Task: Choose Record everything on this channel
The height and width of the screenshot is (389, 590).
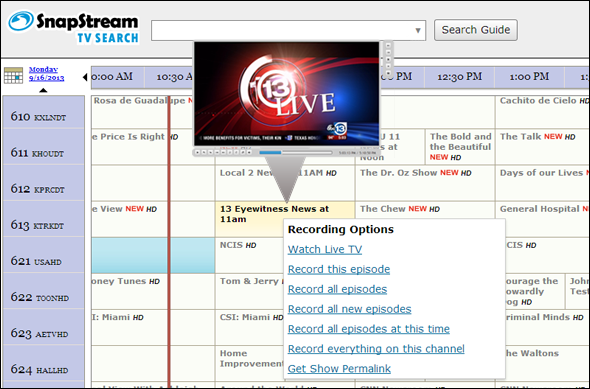Action: click(376, 349)
